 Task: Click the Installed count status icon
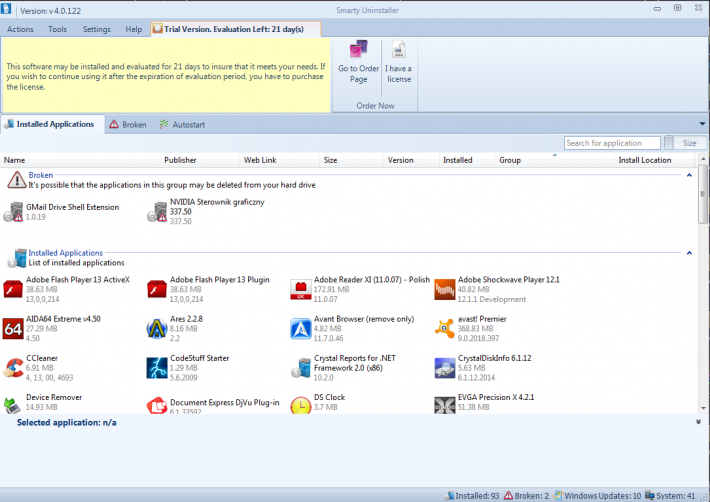click(x=450, y=496)
